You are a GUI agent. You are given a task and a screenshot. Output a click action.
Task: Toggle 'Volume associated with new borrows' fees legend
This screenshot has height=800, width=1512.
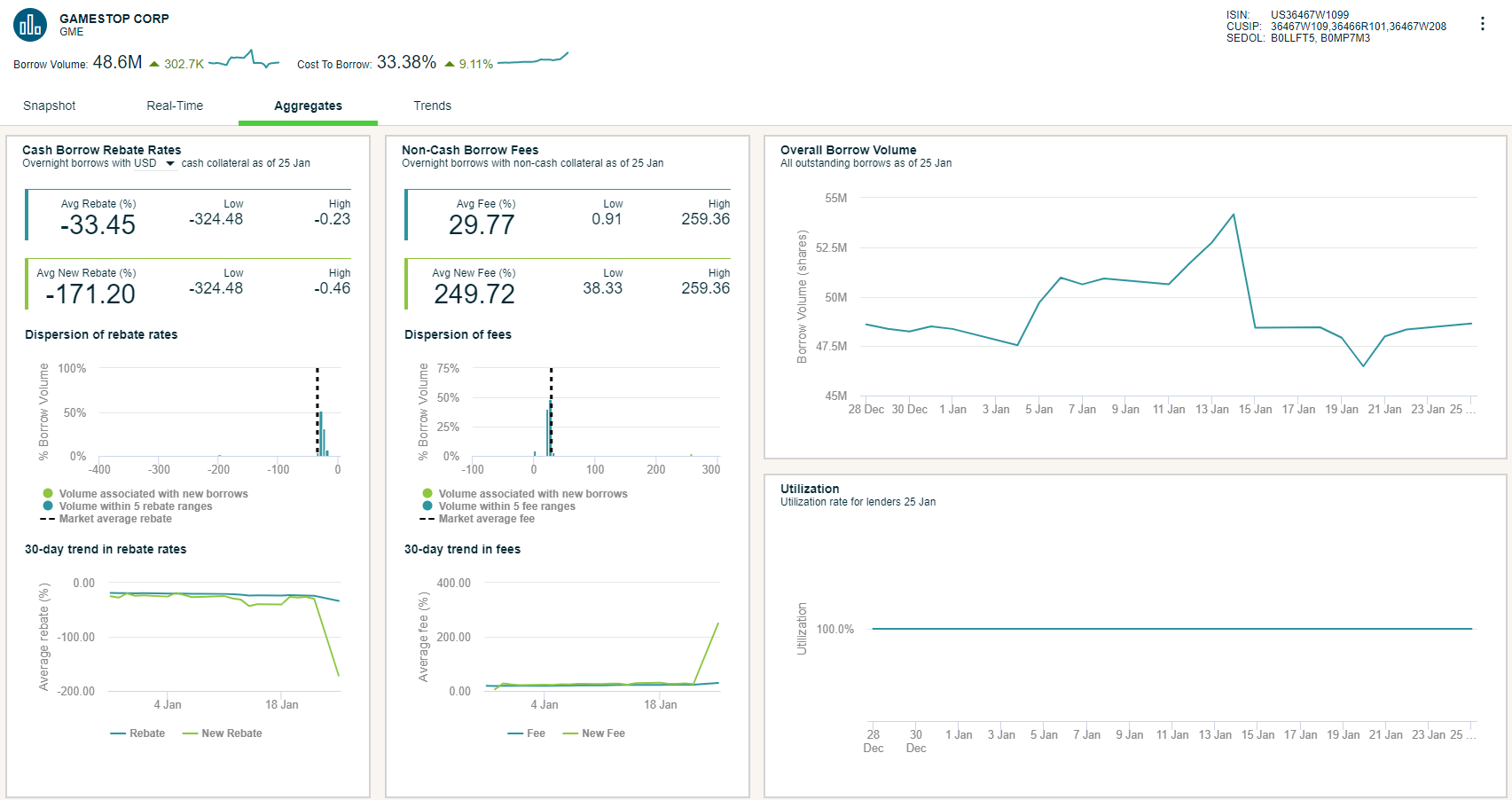pos(525,494)
